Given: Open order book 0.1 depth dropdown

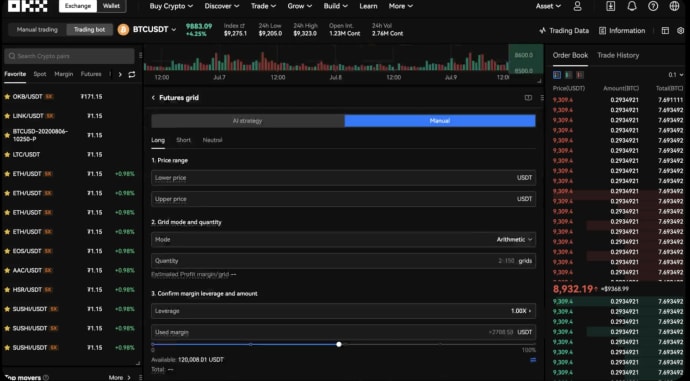Looking at the screenshot, I should [x=676, y=75].
